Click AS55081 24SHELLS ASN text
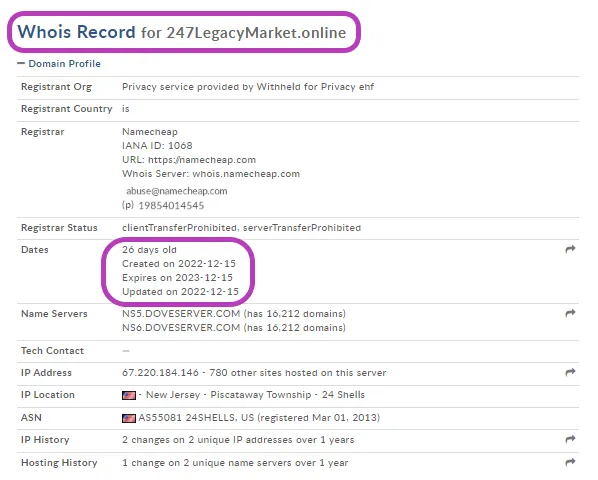The width and height of the screenshot is (598, 480). coord(189,417)
